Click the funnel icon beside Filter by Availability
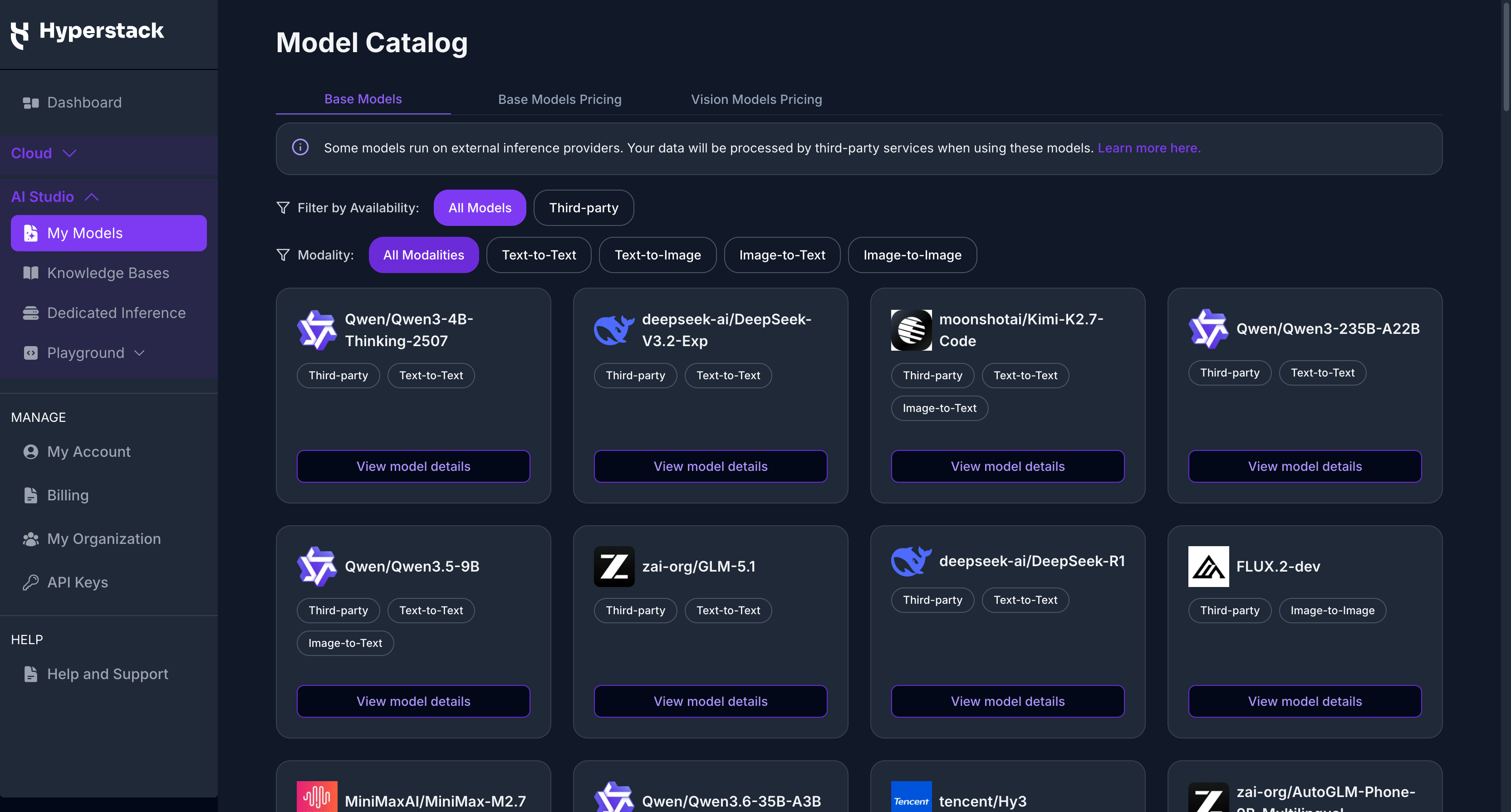This screenshot has height=812, width=1511. 283,208
